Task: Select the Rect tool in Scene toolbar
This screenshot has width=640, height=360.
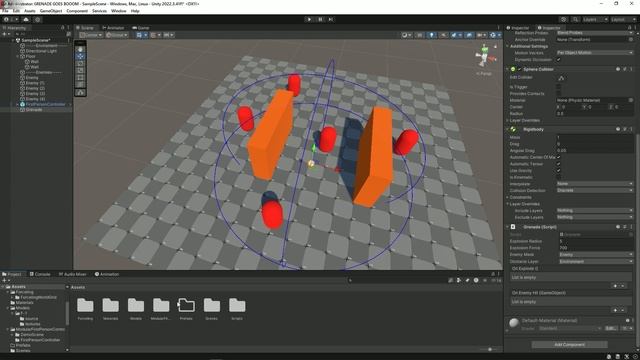Action: pyautogui.click(x=80, y=78)
